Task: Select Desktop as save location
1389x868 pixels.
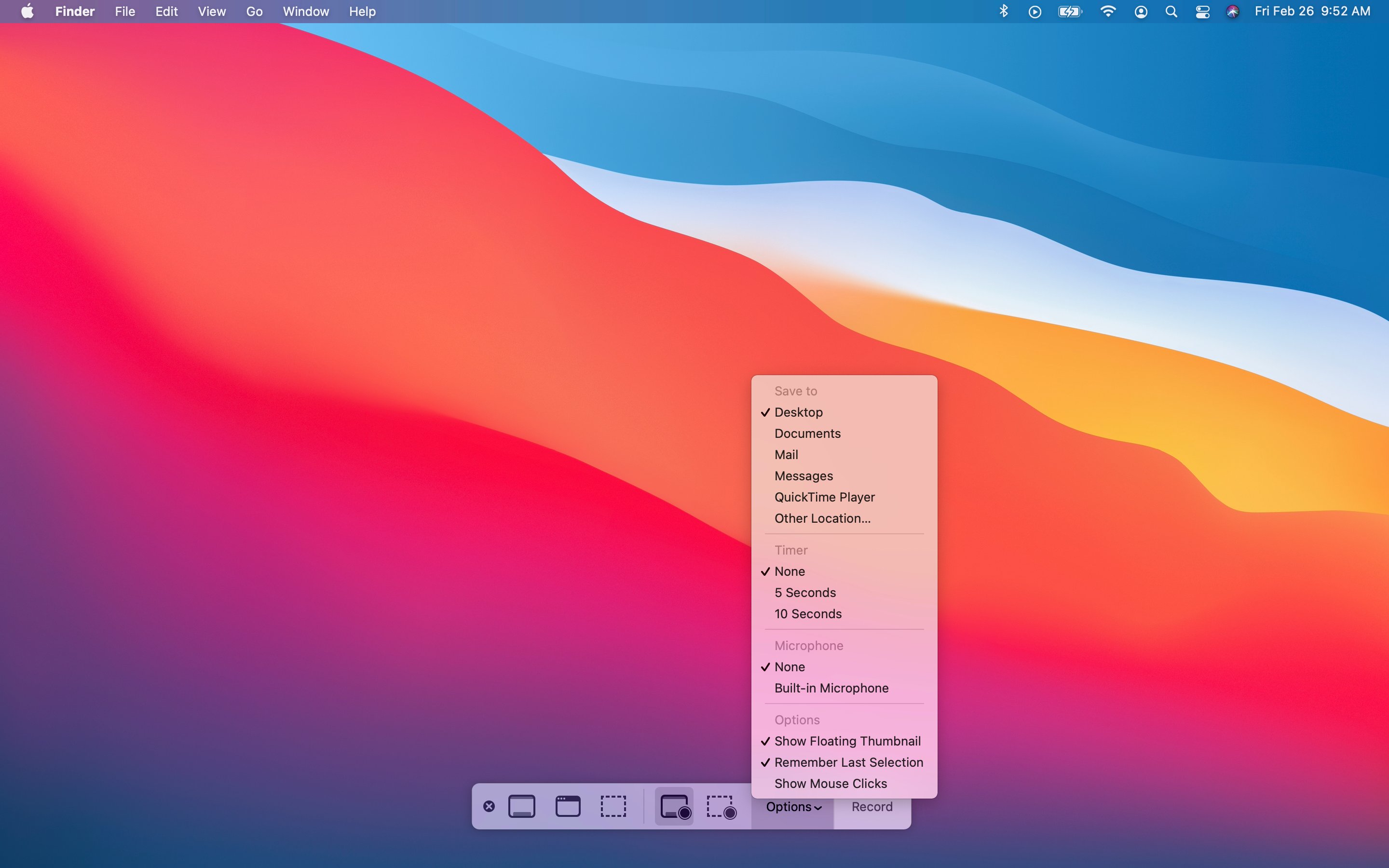Action: click(799, 412)
